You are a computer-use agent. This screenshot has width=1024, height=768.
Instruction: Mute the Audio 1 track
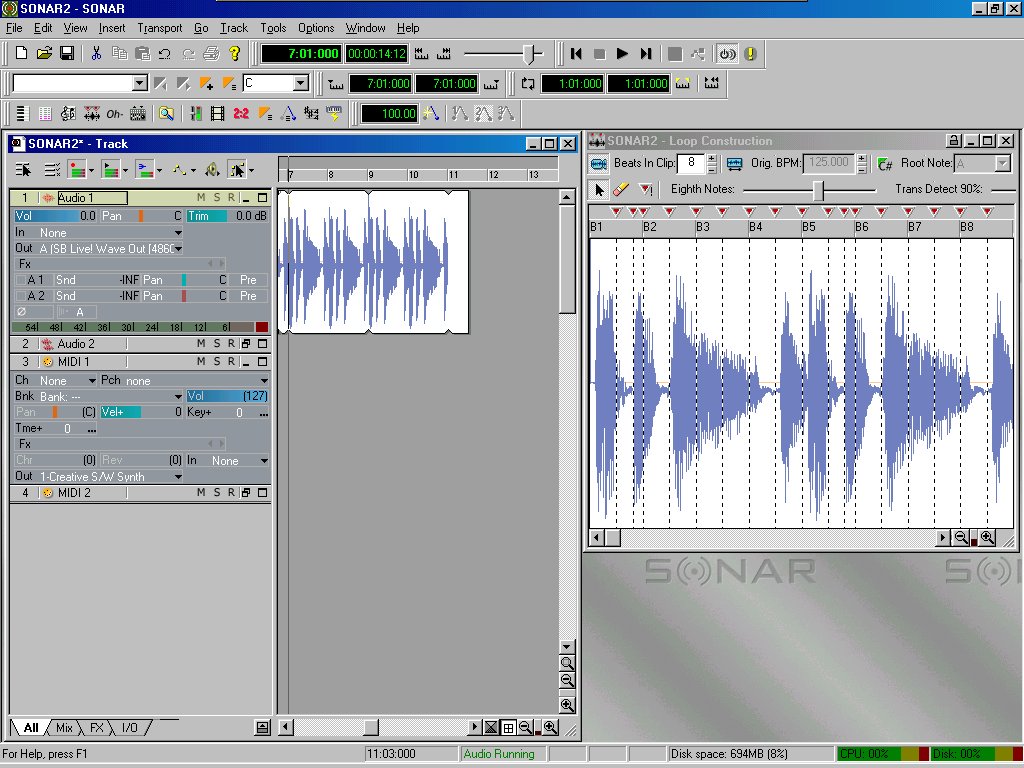(200, 197)
